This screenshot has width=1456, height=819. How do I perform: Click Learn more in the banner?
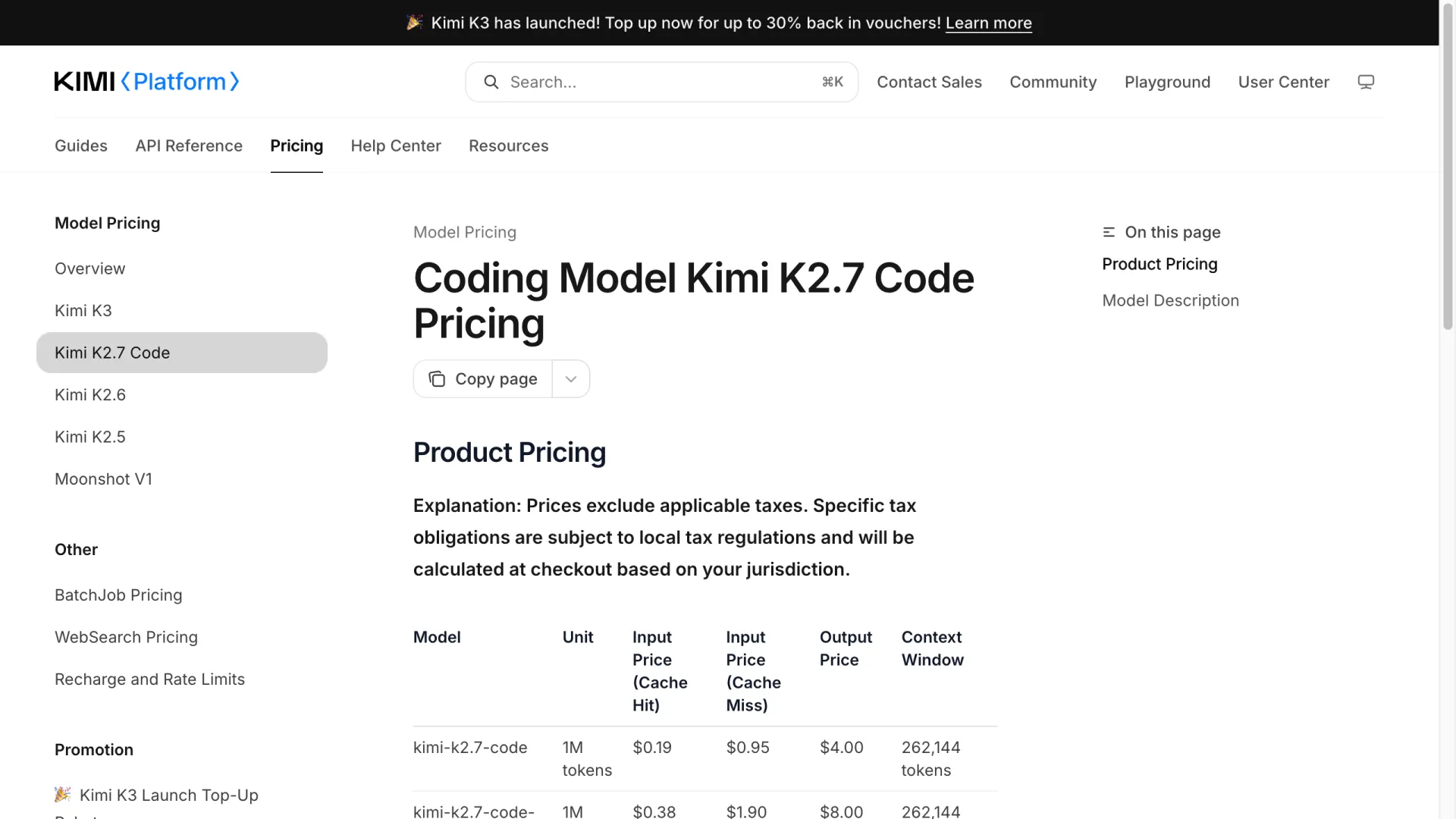click(988, 23)
